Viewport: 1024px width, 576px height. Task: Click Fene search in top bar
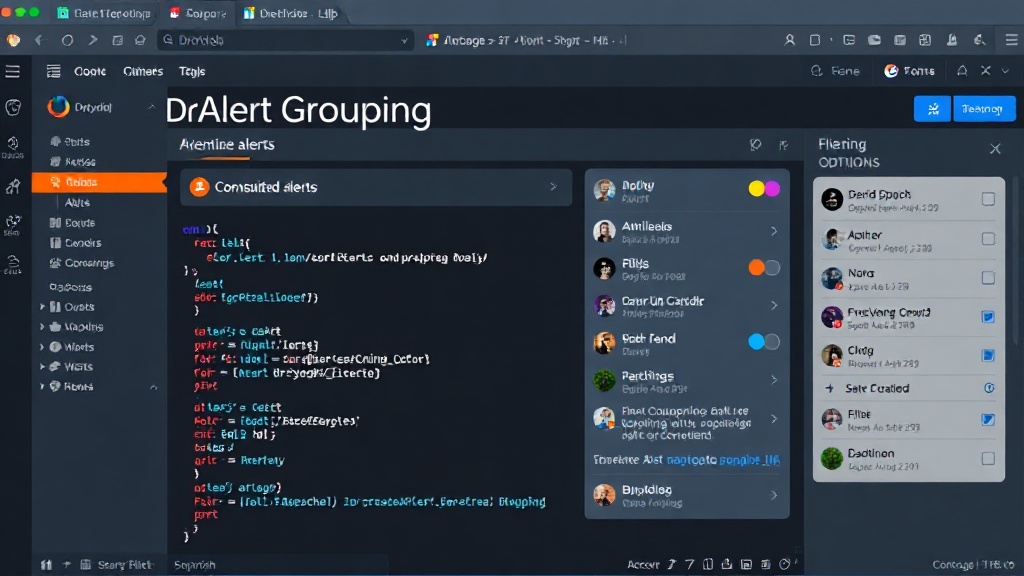836,71
